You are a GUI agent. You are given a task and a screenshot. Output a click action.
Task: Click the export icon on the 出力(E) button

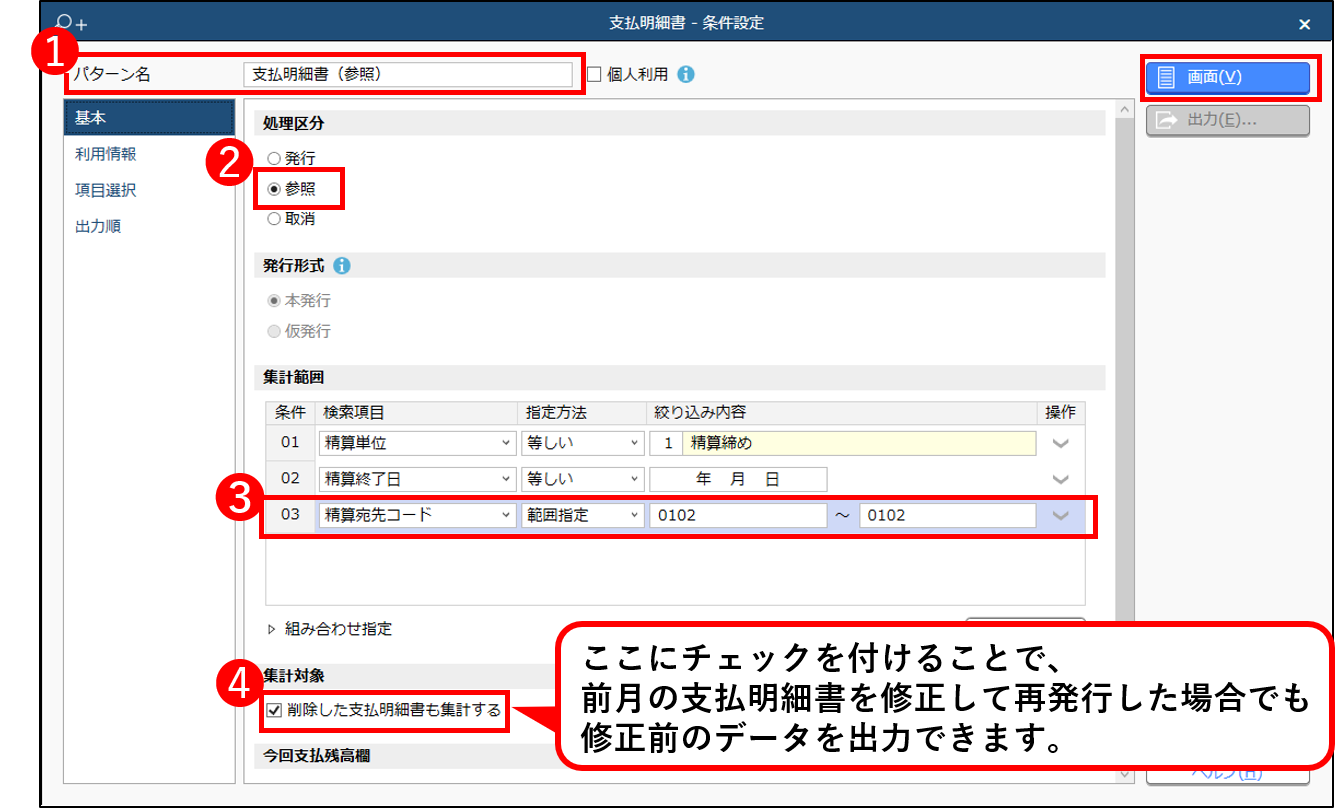point(1166,120)
